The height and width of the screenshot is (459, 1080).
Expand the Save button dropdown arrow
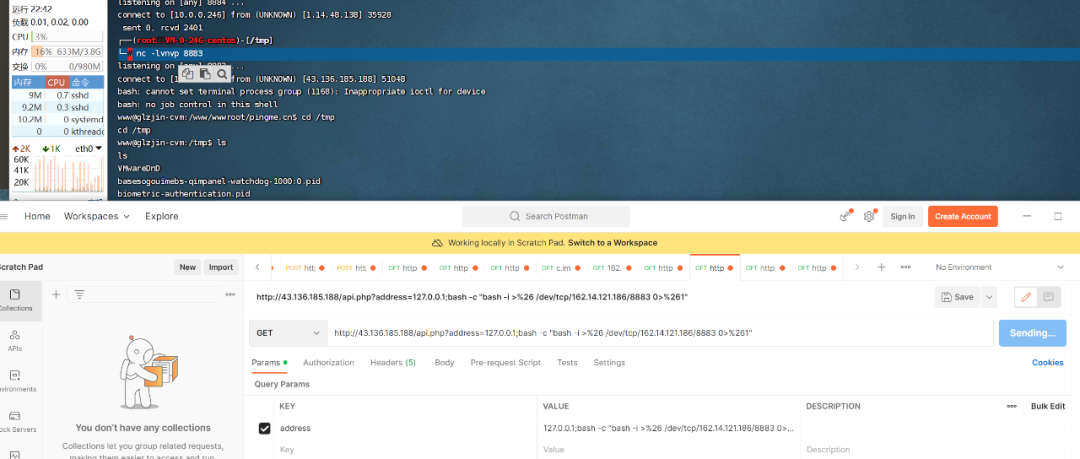[990, 297]
